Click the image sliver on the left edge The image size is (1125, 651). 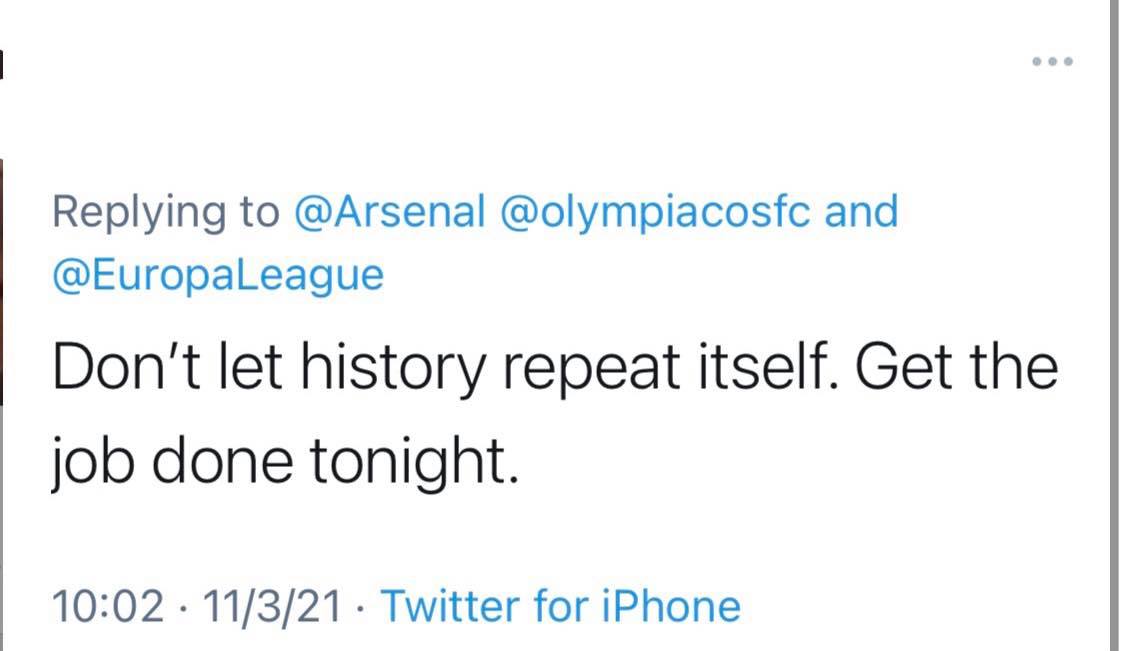(3, 280)
